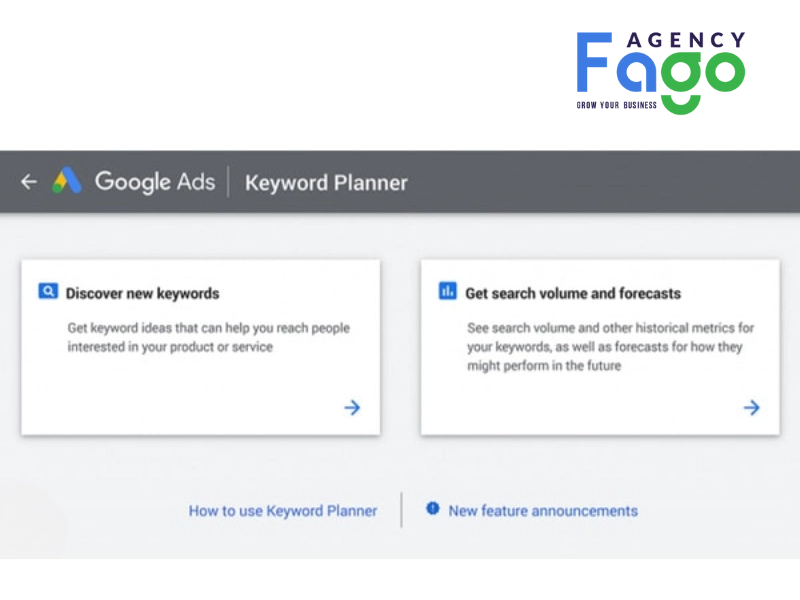
Task: Open New feature announcements
Action: pos(543,510)
